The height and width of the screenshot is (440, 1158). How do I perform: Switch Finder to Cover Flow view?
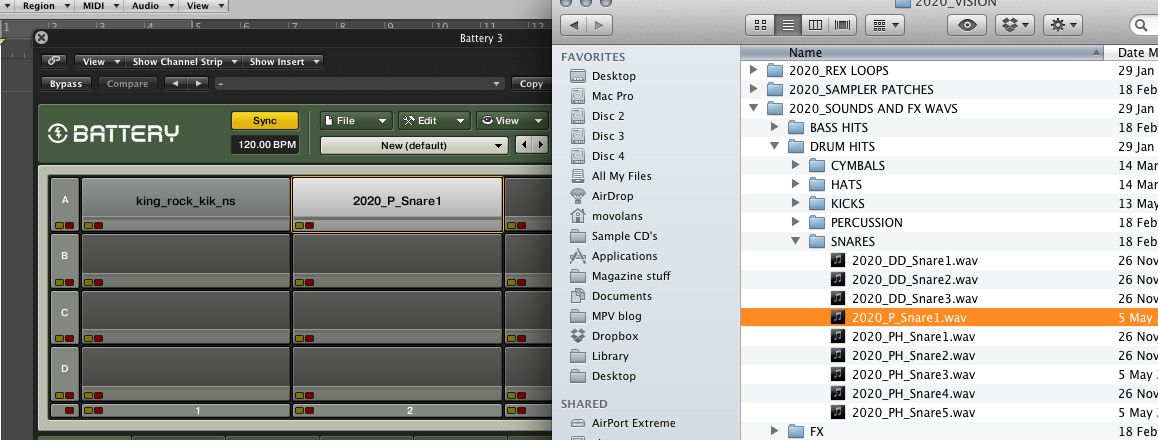tap(842, 25)
